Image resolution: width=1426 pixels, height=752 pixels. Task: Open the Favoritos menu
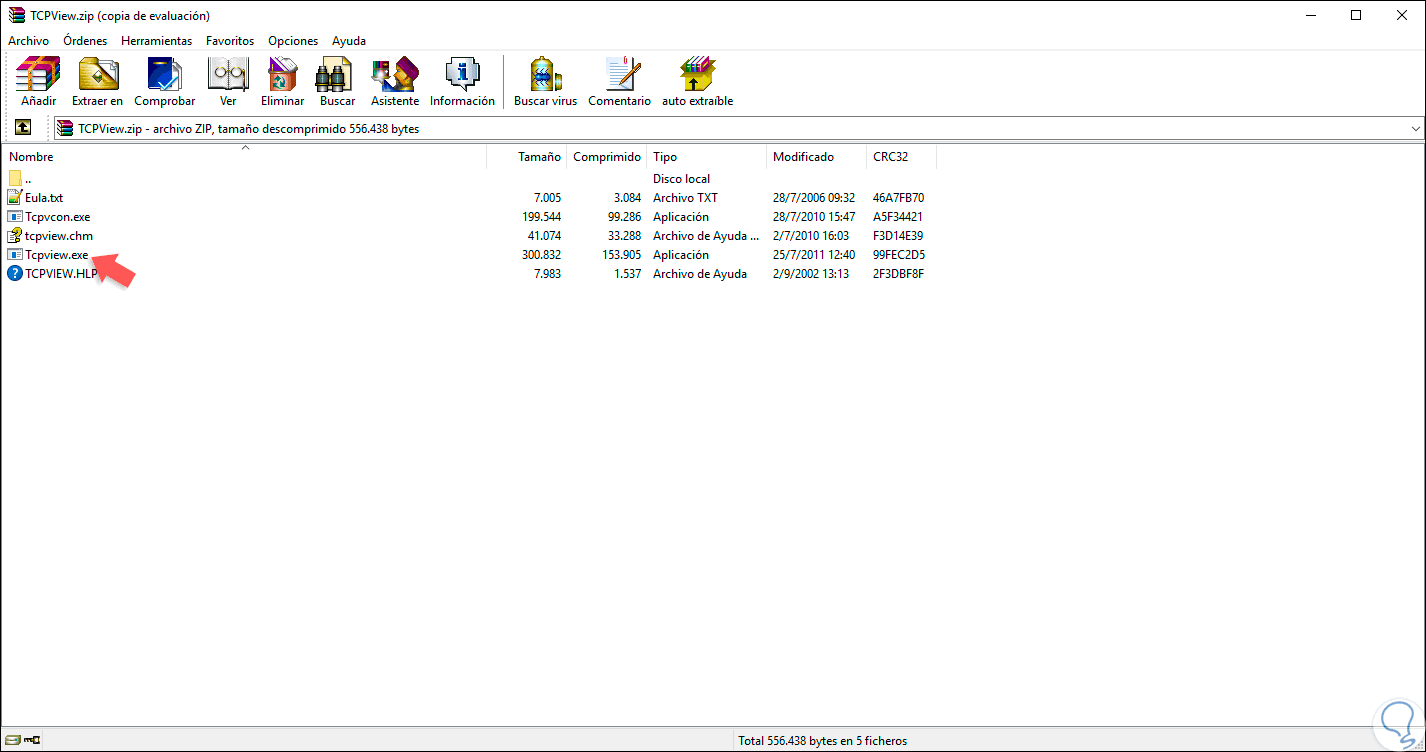[230, 41]
